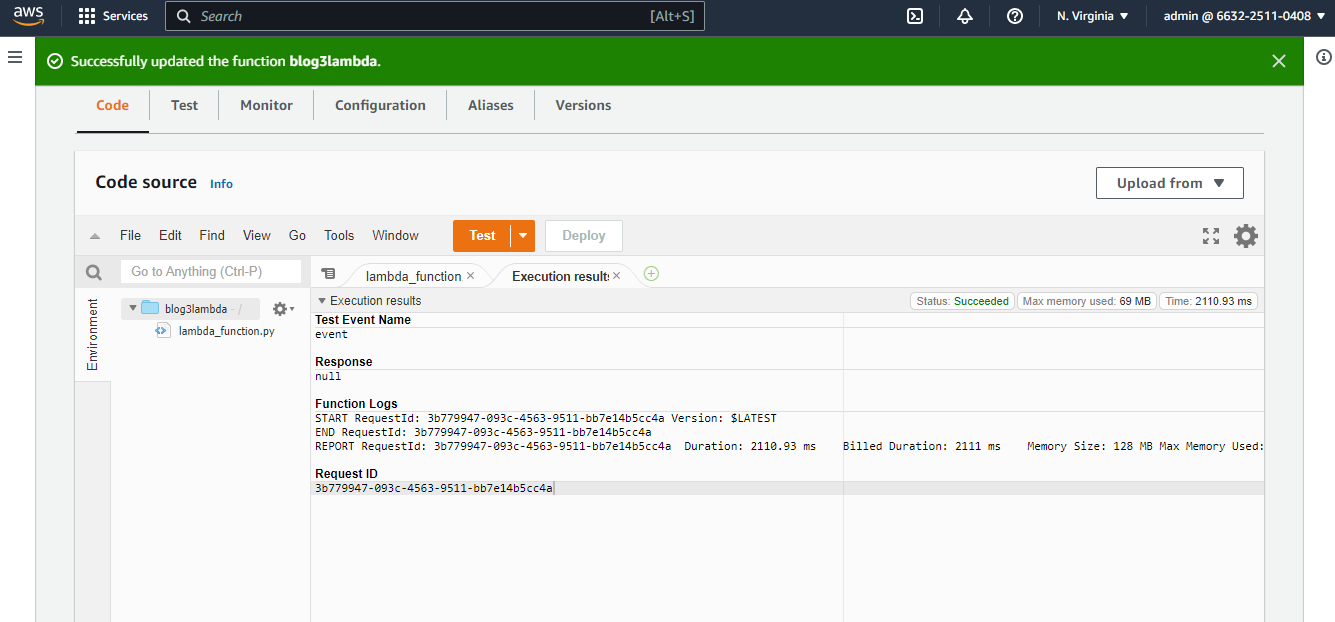Open the AWS help panel question mark
The width and height of the screenshot is (1335, 622).
(x=1014, y=16)
